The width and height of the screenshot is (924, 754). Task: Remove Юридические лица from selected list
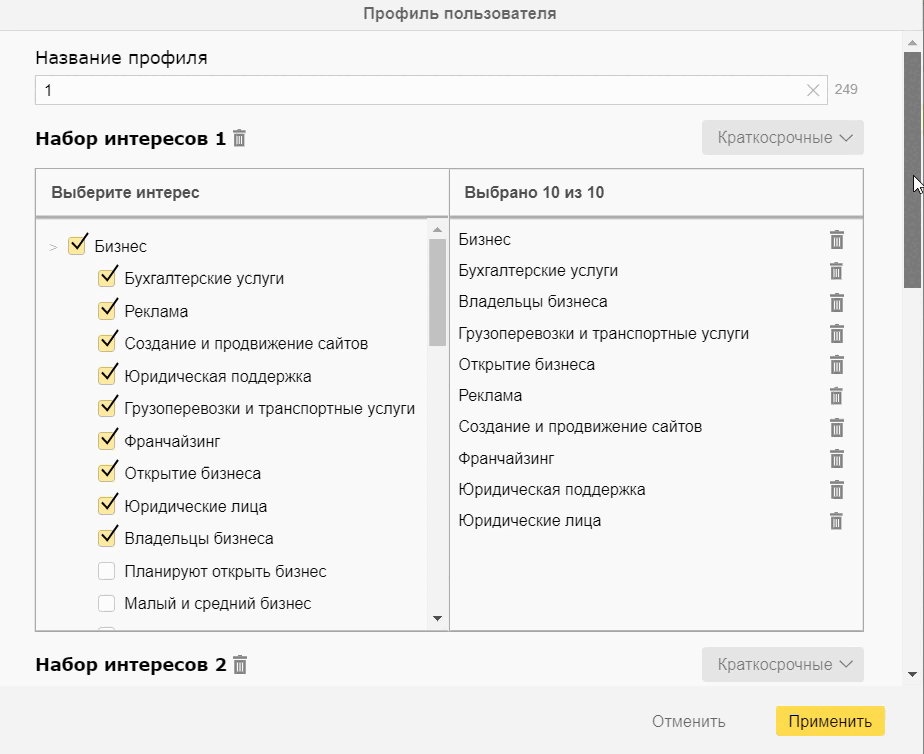(x=836, y=521)
